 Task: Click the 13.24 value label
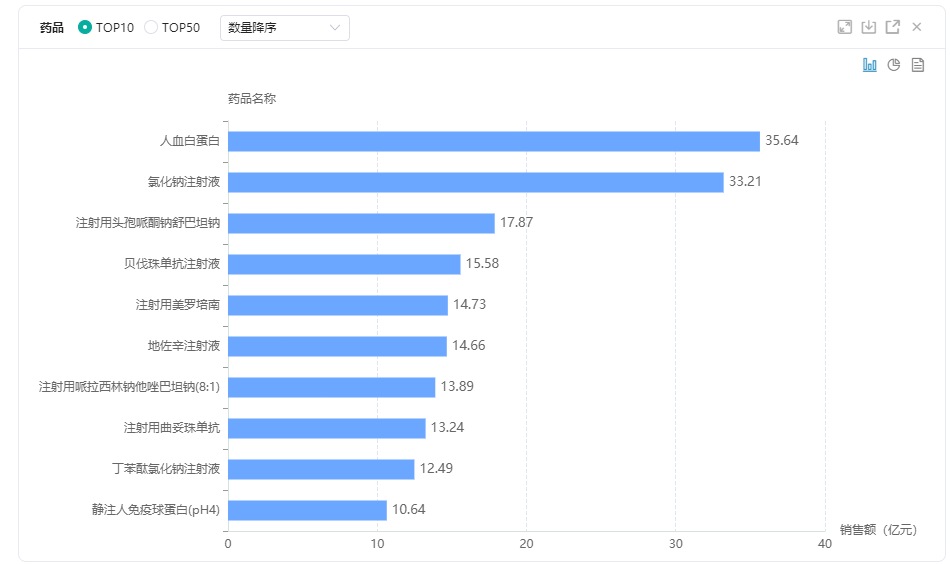(x=447, y=427)
